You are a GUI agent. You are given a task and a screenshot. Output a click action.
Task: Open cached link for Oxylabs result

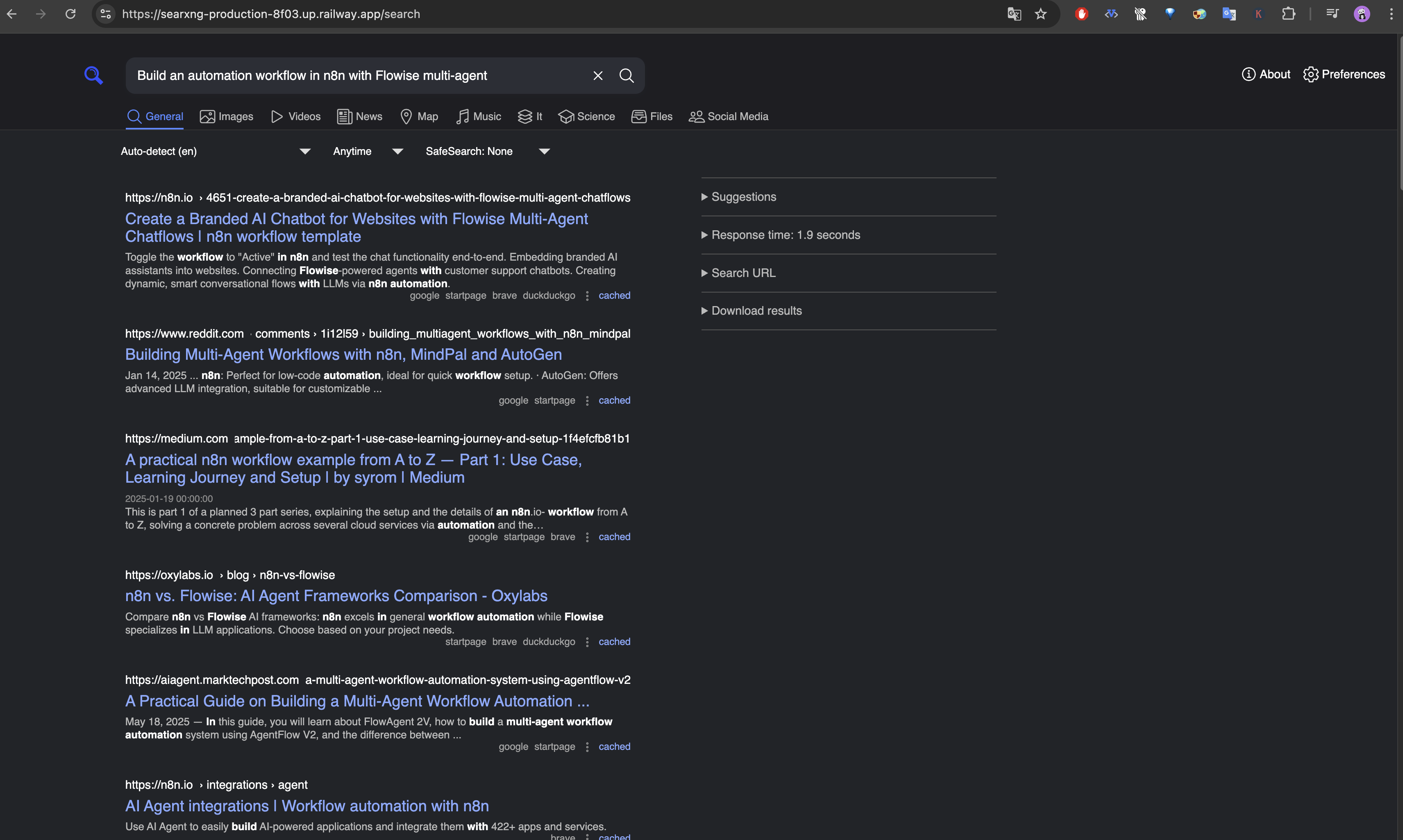coord(614,641)
